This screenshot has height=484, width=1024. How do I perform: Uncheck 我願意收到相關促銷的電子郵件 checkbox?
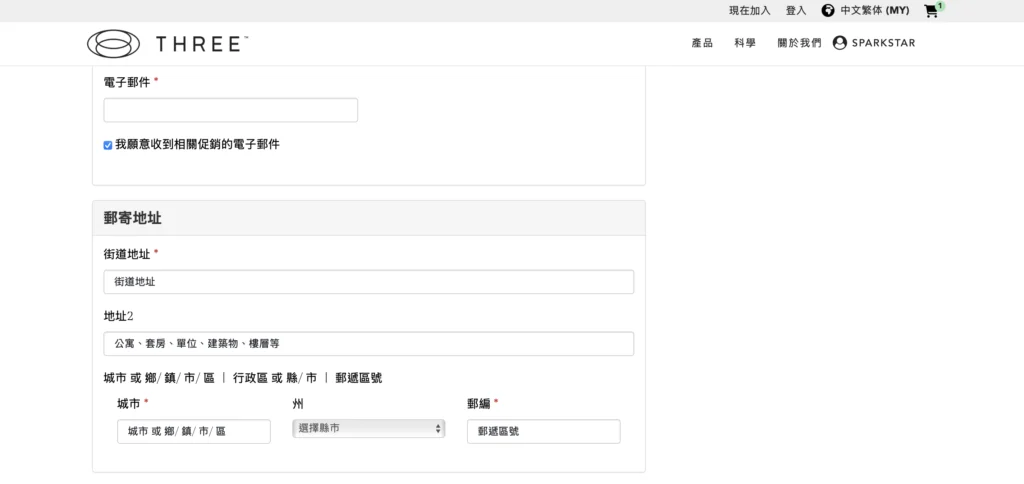pos(108,145)
